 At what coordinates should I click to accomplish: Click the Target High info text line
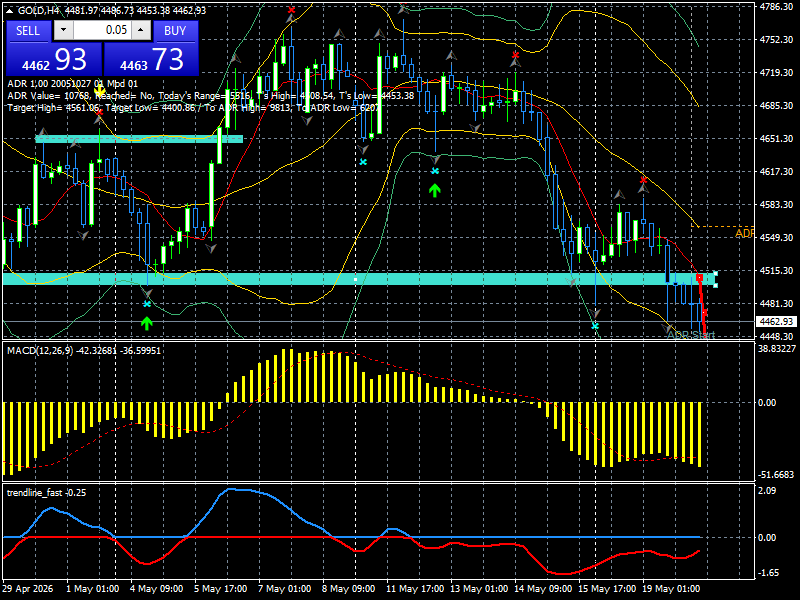click(193, 108)
